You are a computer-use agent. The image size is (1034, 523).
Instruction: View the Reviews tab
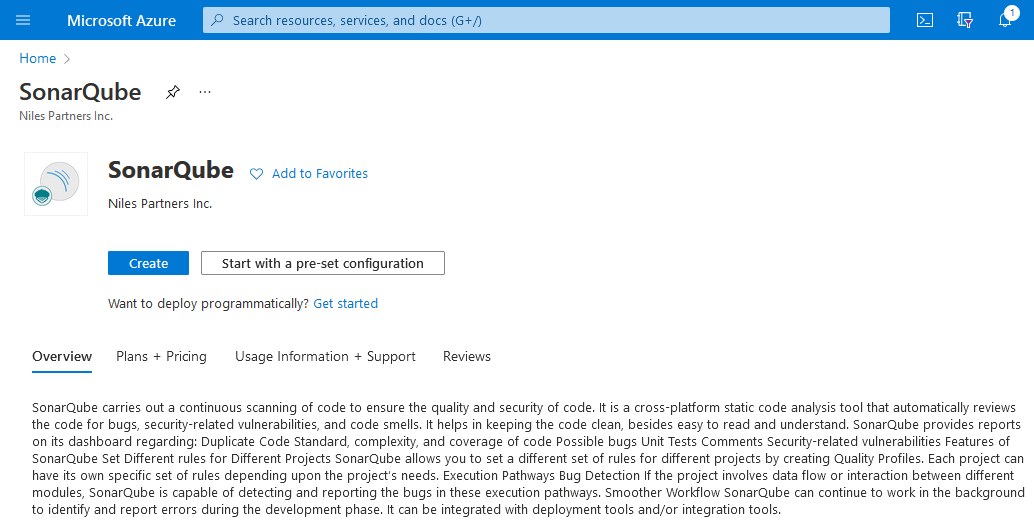point(467,356)
